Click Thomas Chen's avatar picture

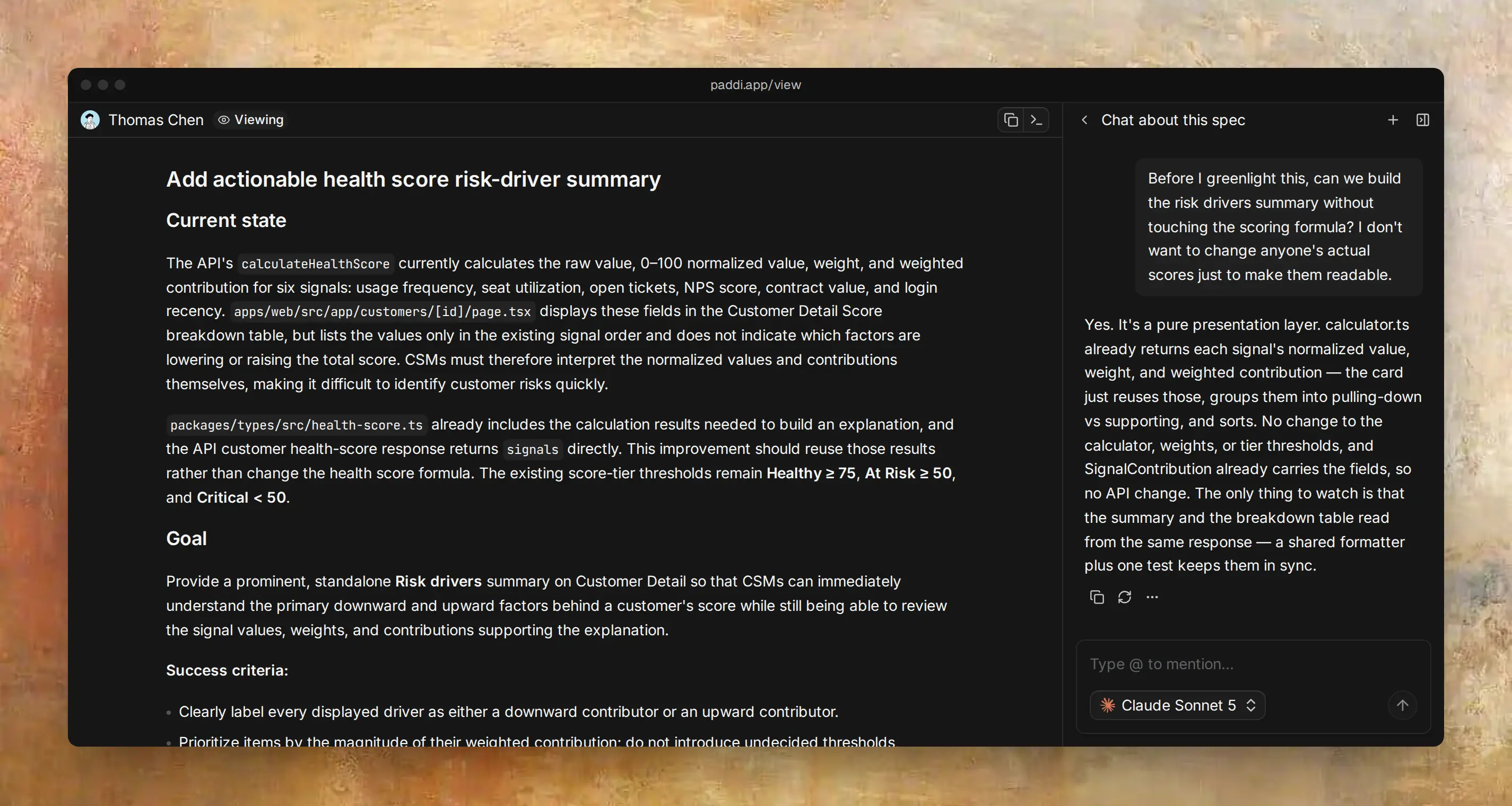tap(90, 120)
